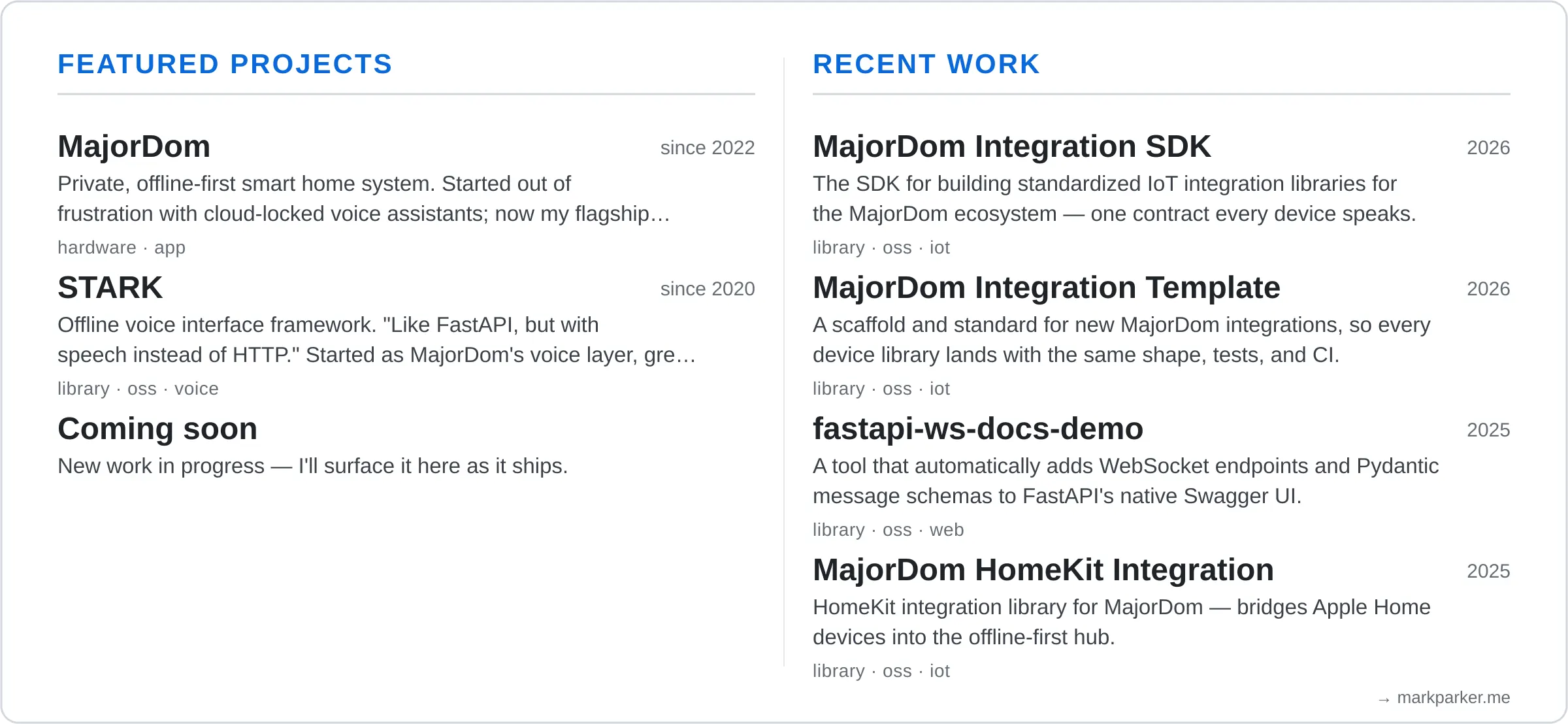Click the 'library · oss · voice' tags
1568x724 pixels.
point(138,389)
